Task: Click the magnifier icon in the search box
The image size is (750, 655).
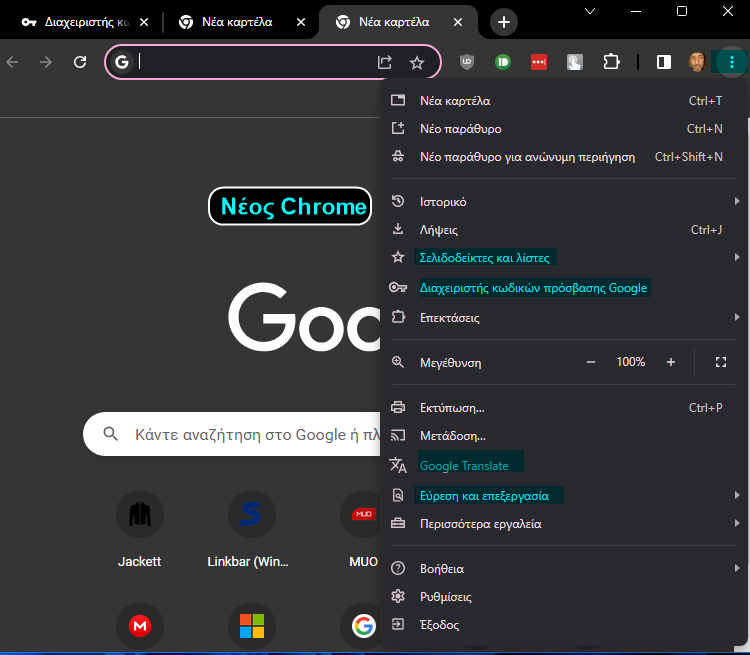Action: [x=110, y=434]
